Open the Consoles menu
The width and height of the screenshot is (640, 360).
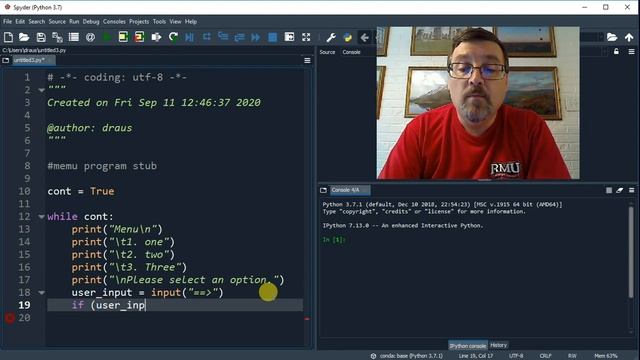tap(114, 22)
